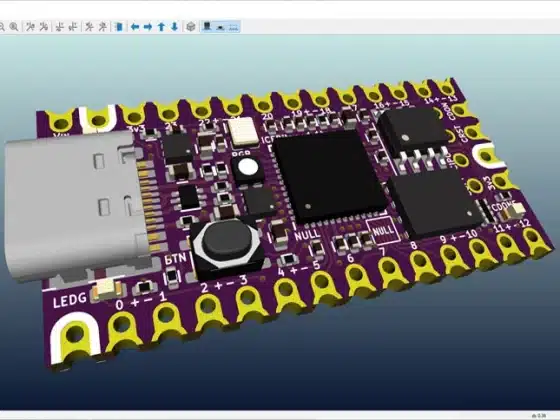The image size is (560, 420).
Task: Rotate board clockwise around X axis
Action: click(31, 27)
